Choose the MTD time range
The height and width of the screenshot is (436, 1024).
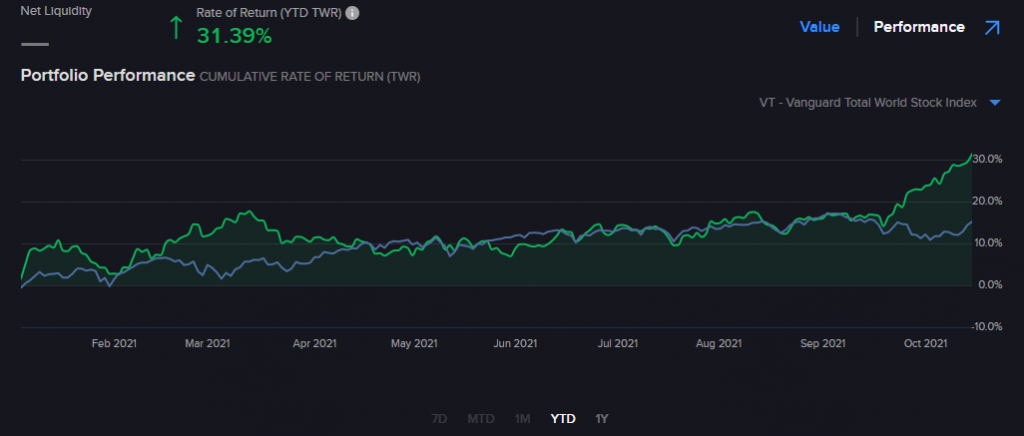coord(481,418)
